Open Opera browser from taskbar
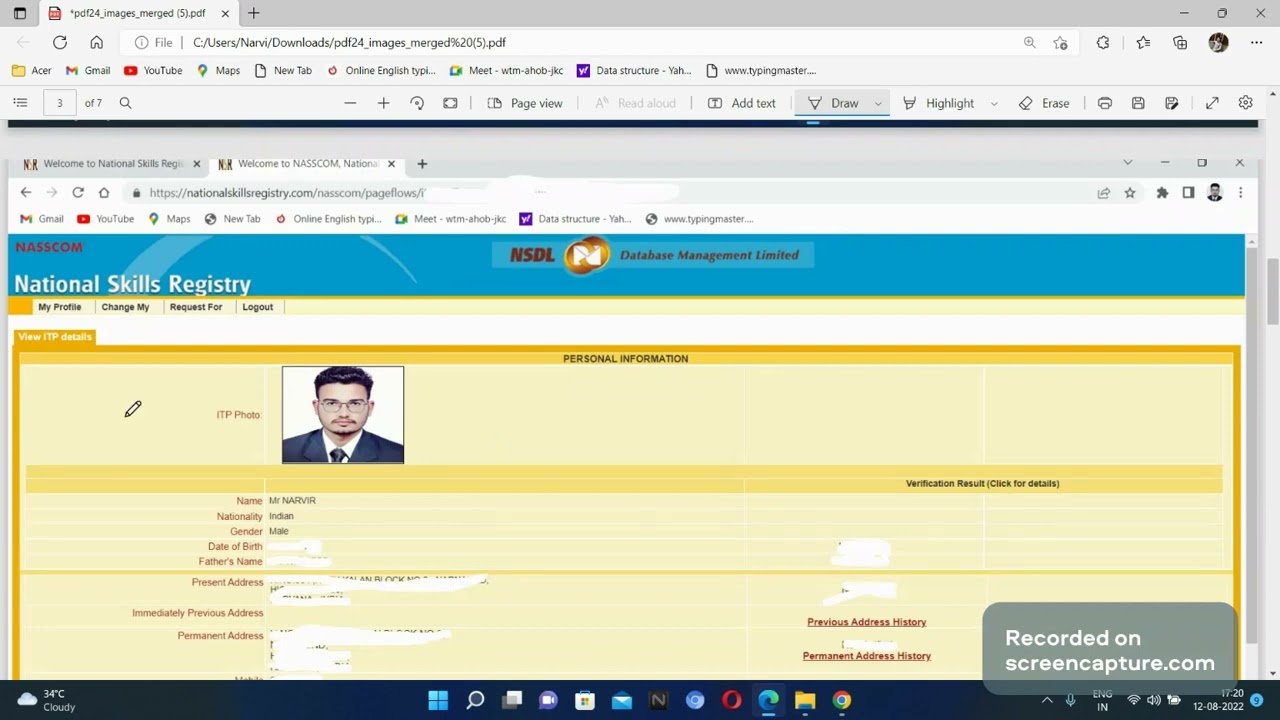Screen dimensions: 1280x720 732,700
